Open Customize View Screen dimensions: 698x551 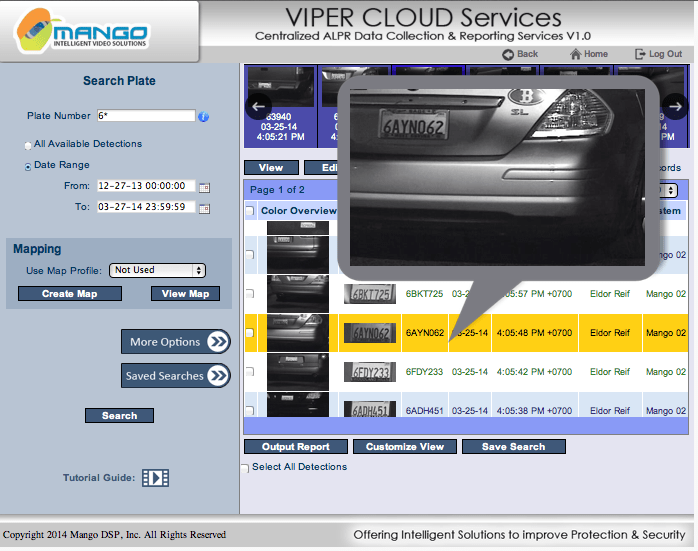pyautogui.click(x=405, y=447)
